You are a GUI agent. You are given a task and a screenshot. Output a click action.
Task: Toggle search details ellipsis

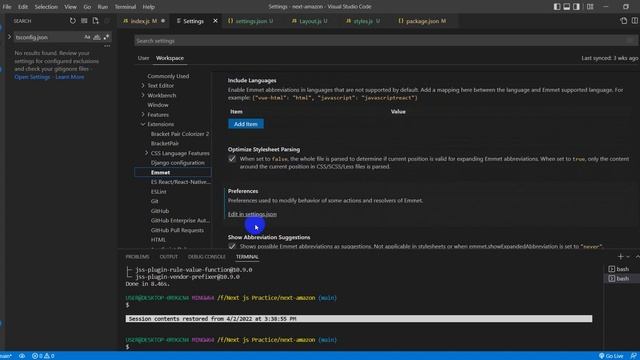pyautogui.click(x=107, y=46)
